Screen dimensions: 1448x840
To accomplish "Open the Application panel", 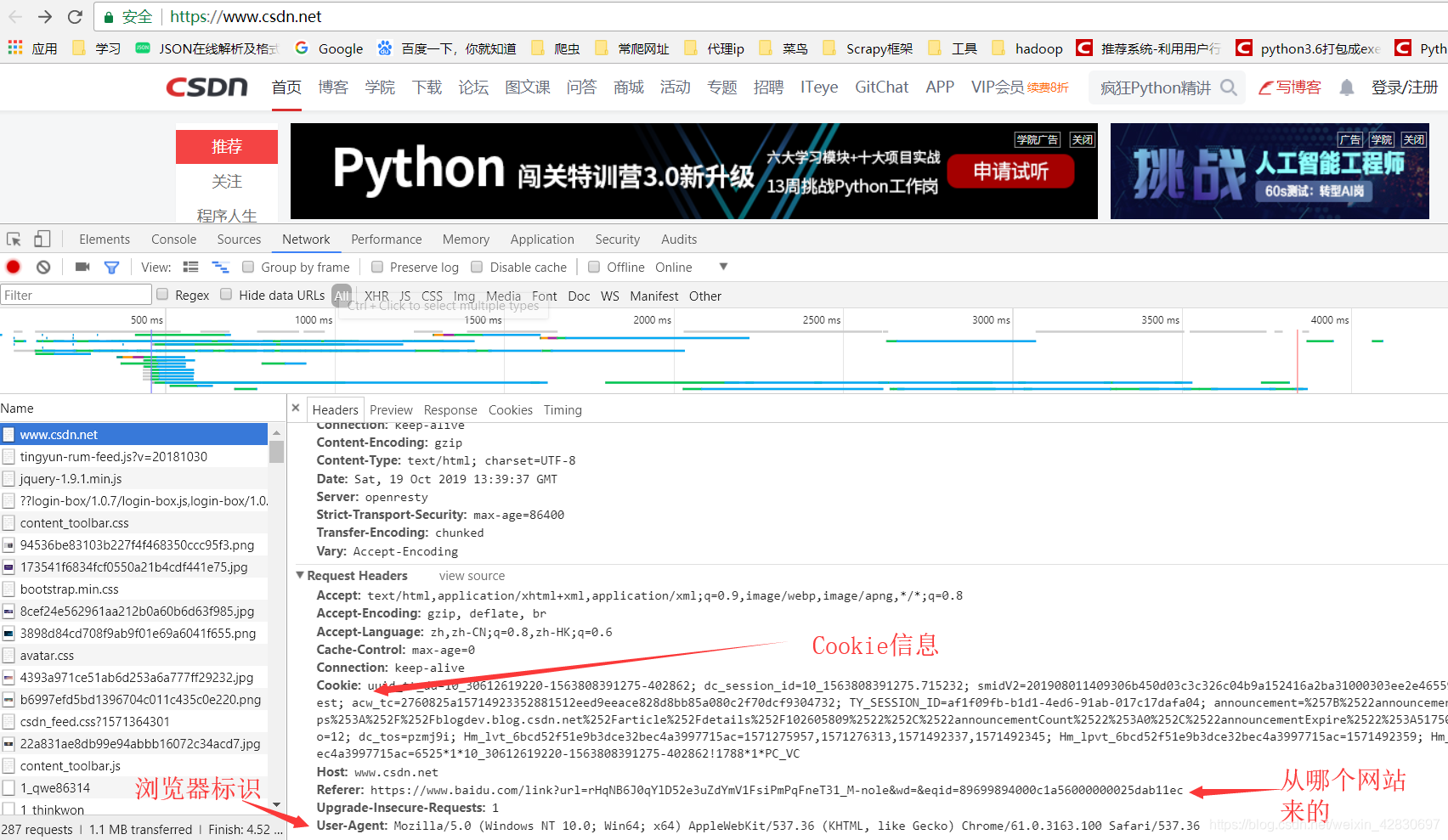I will (542, 240).
